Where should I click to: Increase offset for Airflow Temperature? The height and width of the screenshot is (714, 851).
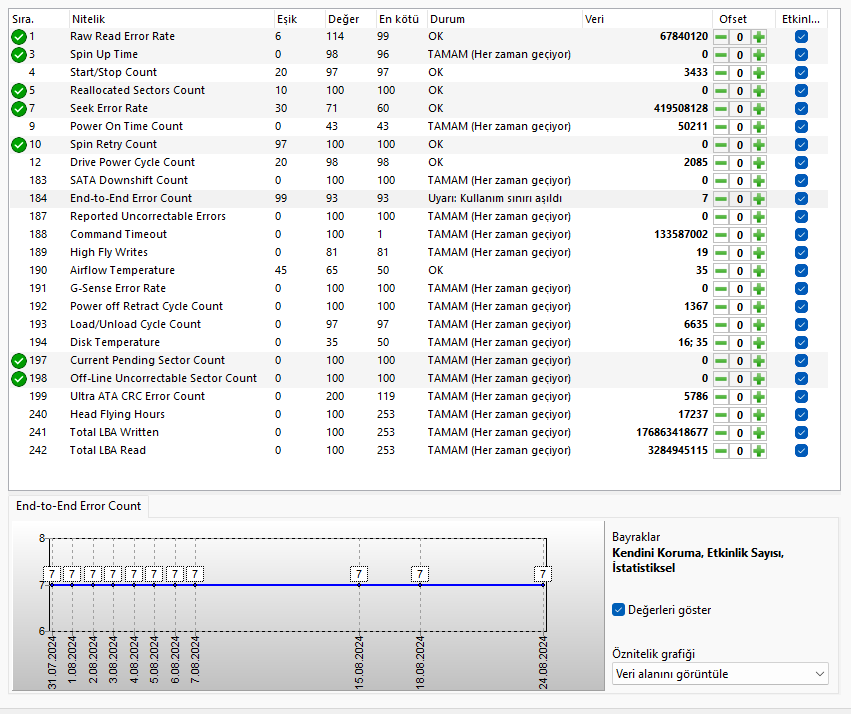[x=759, y=271]
